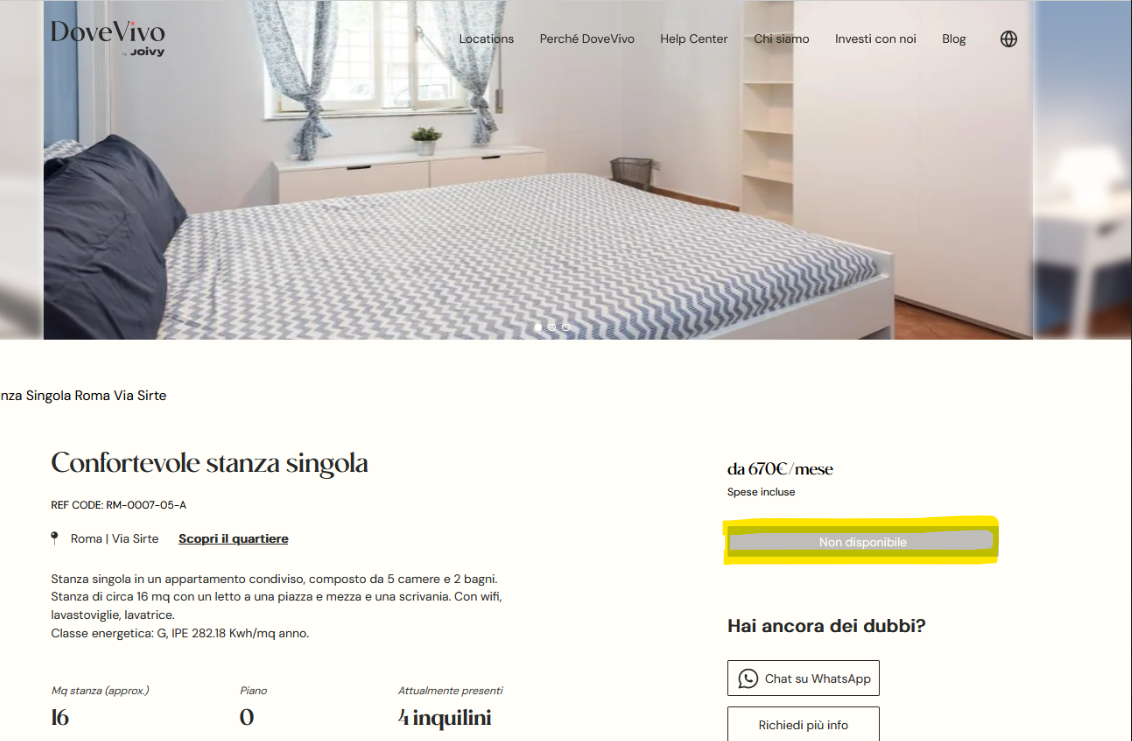Open the Locations menu

coord(487,39)
